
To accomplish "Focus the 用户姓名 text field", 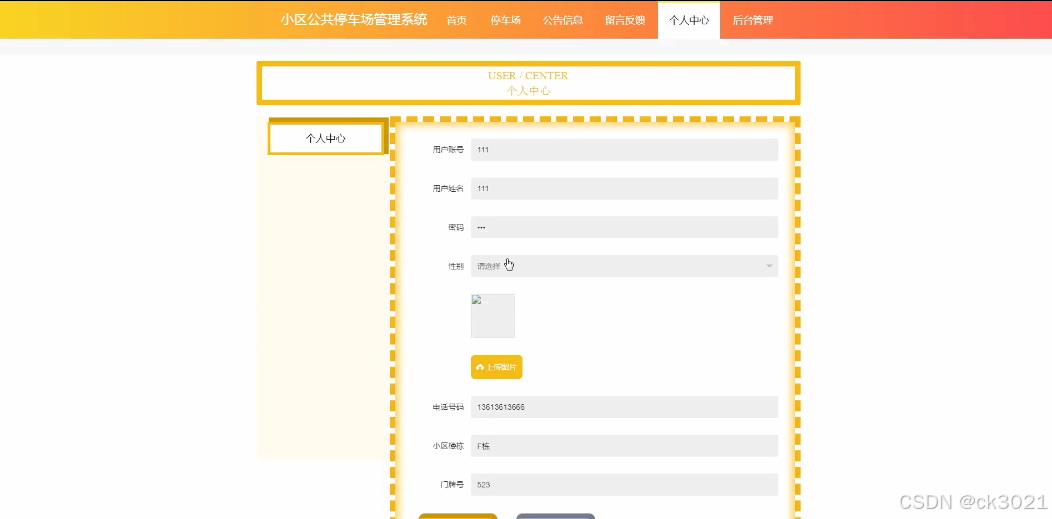I will tap(624, 188).
